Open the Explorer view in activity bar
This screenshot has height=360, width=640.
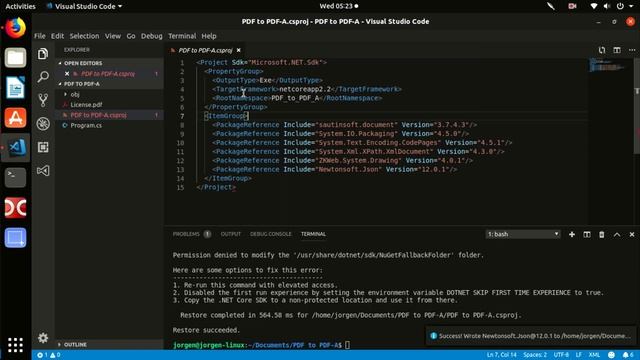tap(43, 53)
